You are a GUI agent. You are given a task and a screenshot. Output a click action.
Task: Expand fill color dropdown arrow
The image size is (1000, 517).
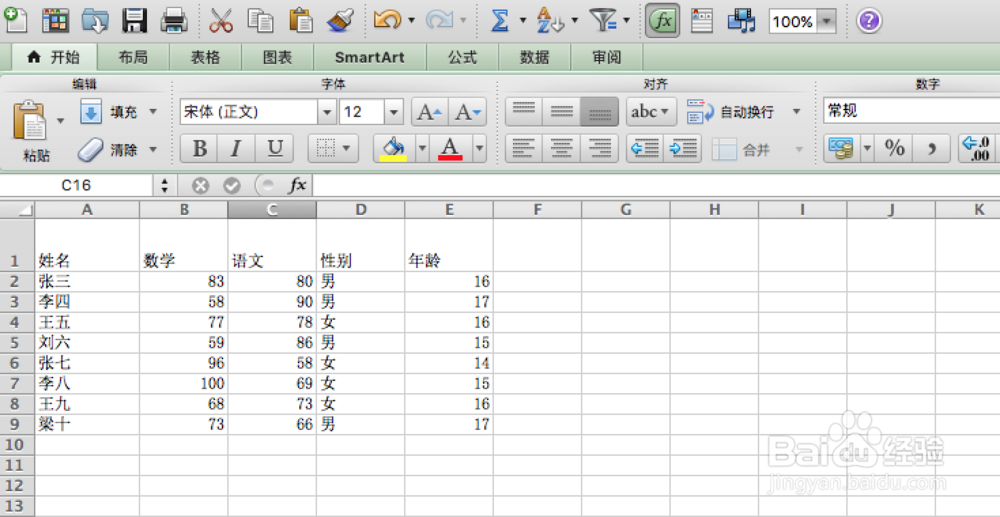(x=422, y=149)
